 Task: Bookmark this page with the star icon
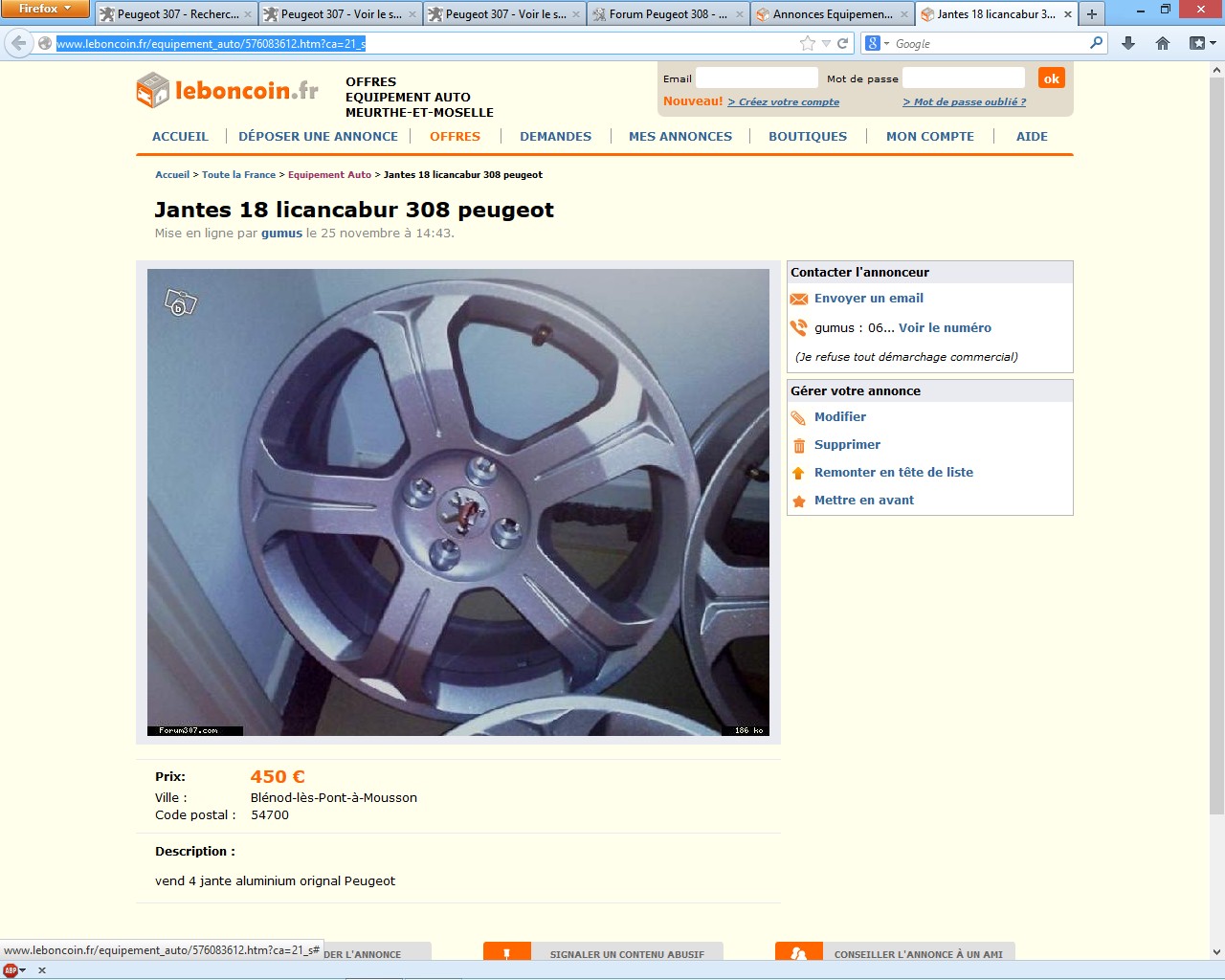[807, 43]
